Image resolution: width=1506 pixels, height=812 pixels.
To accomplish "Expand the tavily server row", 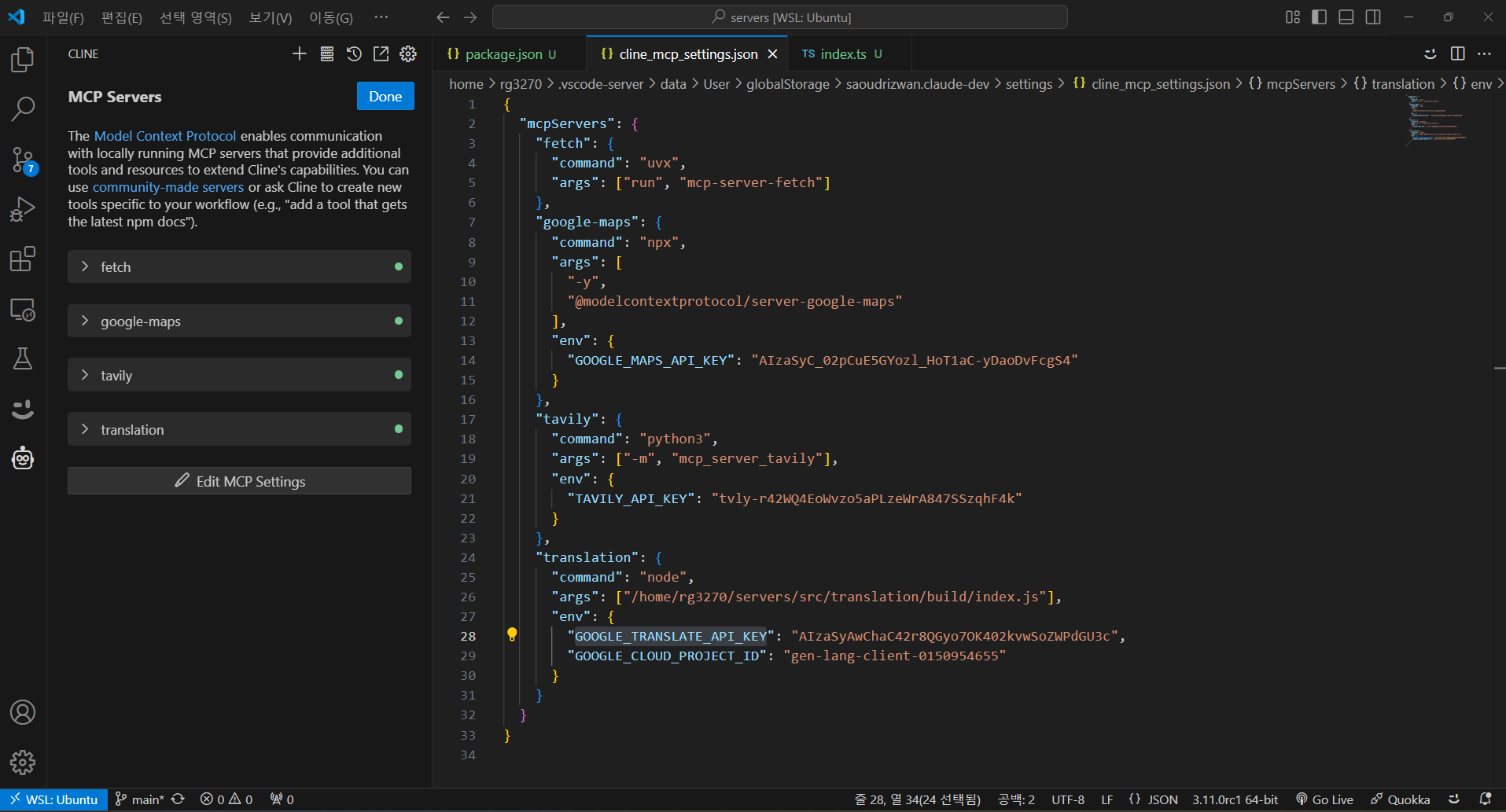I will (x=239, y=375).
